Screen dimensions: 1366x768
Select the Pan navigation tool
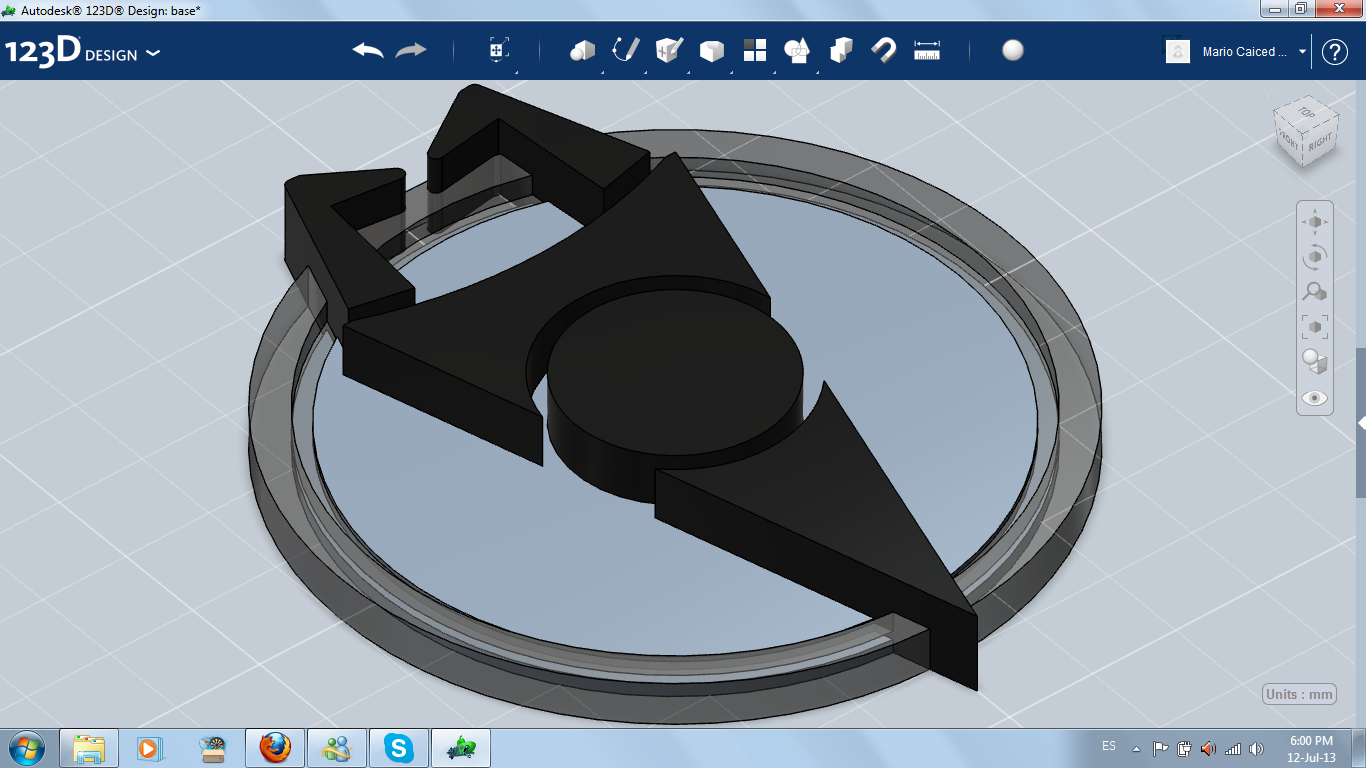click(x=1315, y=221)
